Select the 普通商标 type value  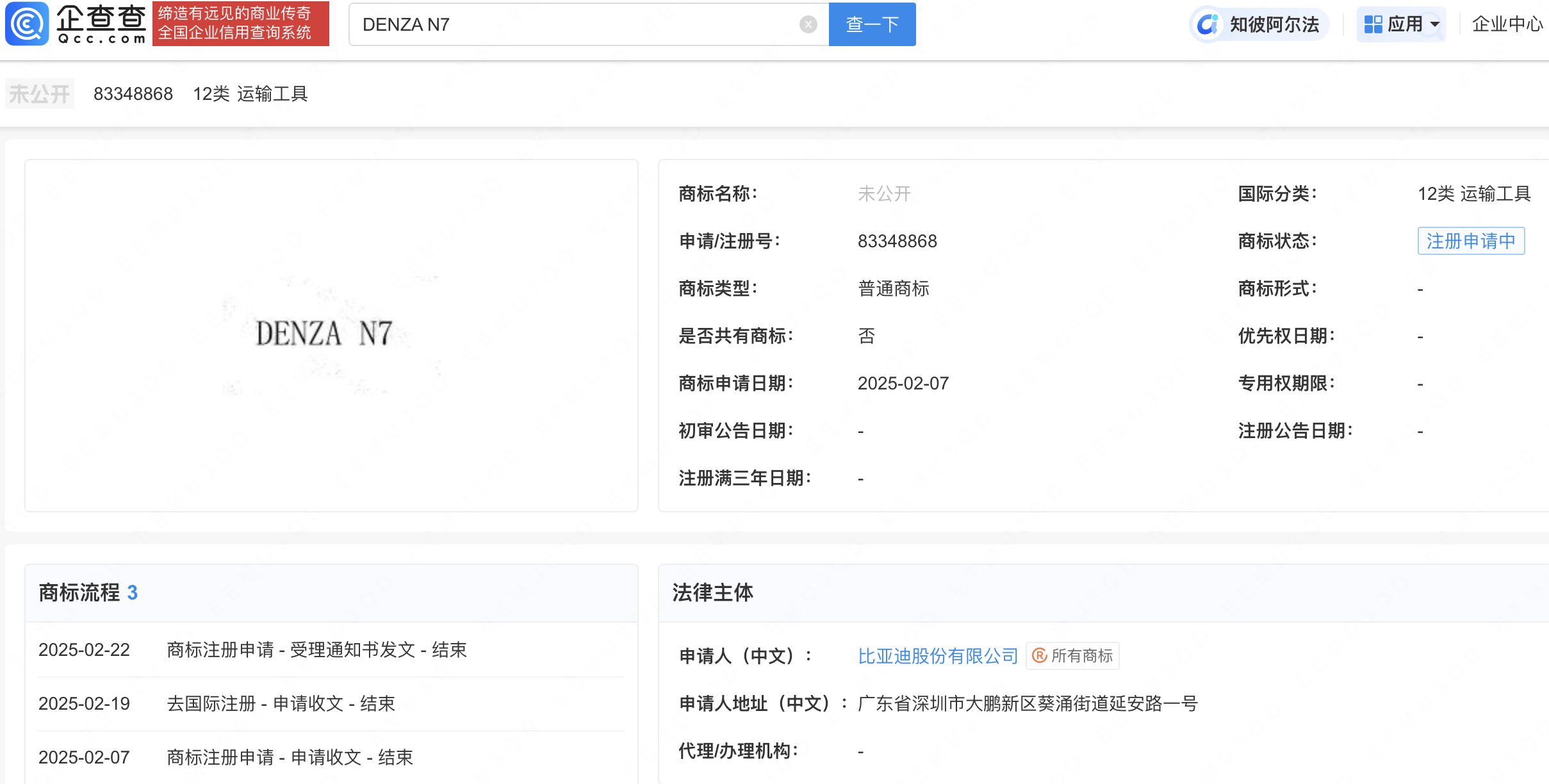point(893,288)
